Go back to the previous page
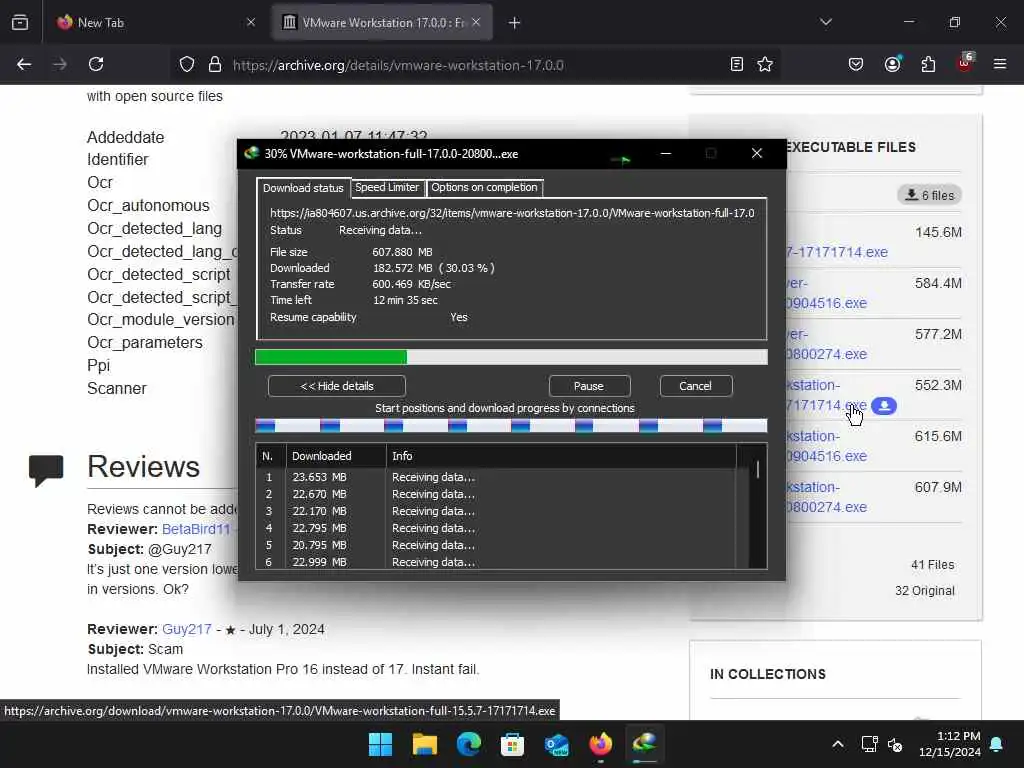The width and height of the screenshot is (1024, 768). click(x=24, y=65)
